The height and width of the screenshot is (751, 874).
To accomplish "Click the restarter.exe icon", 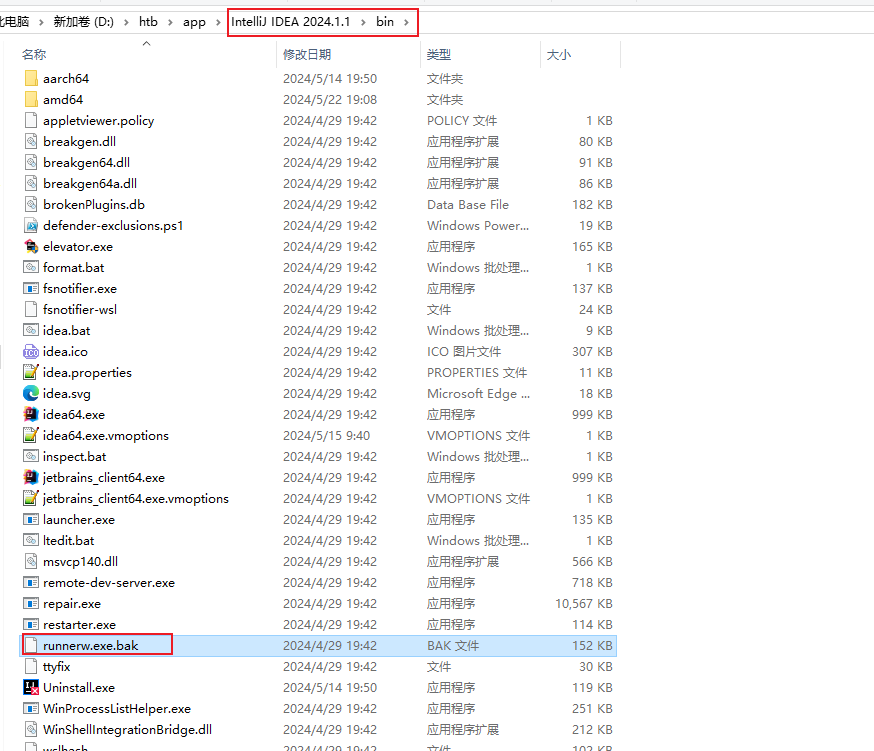I will (31, 624).
